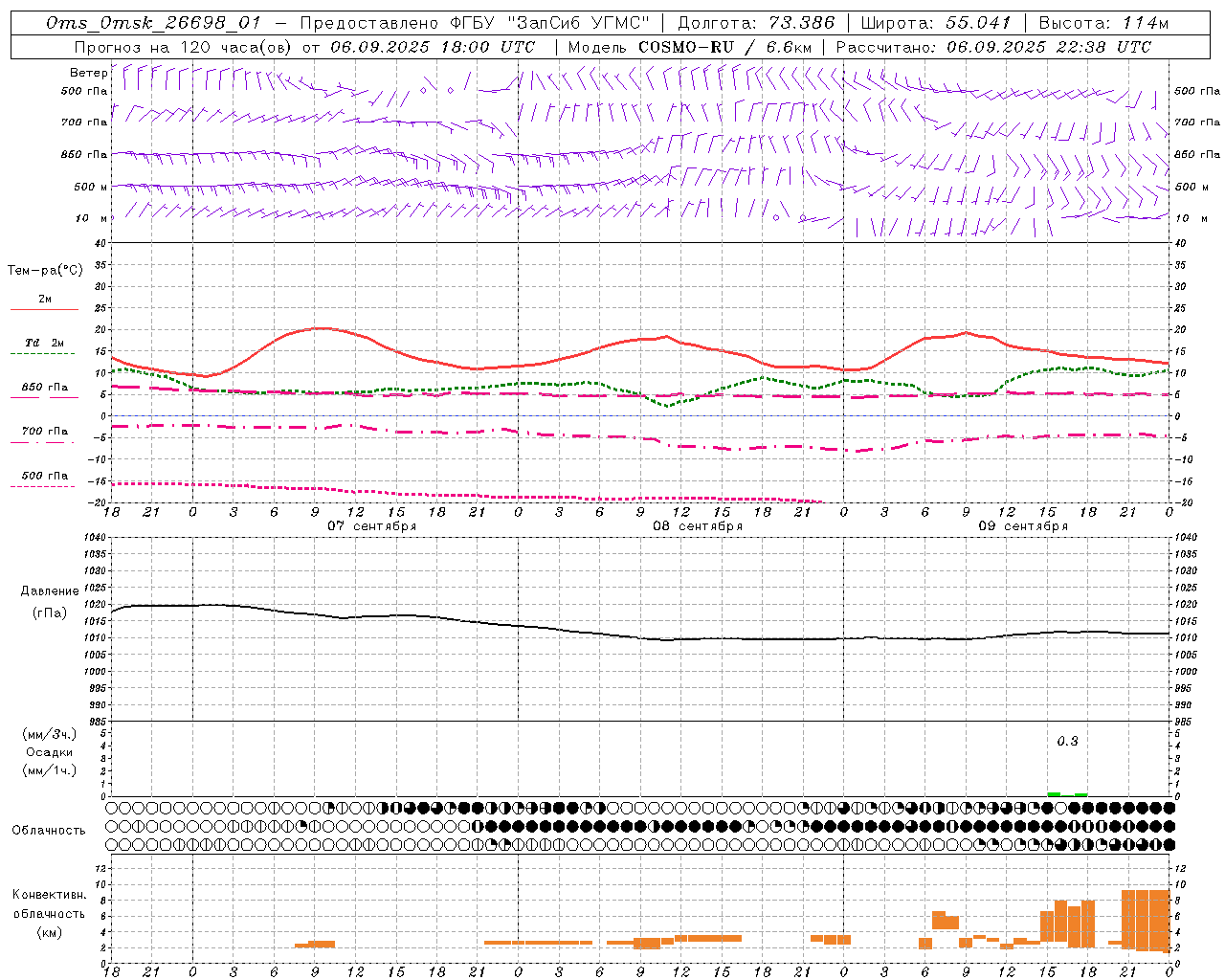
Task: Click the (мм/1ч.) unit label
Action: [50, 770]
